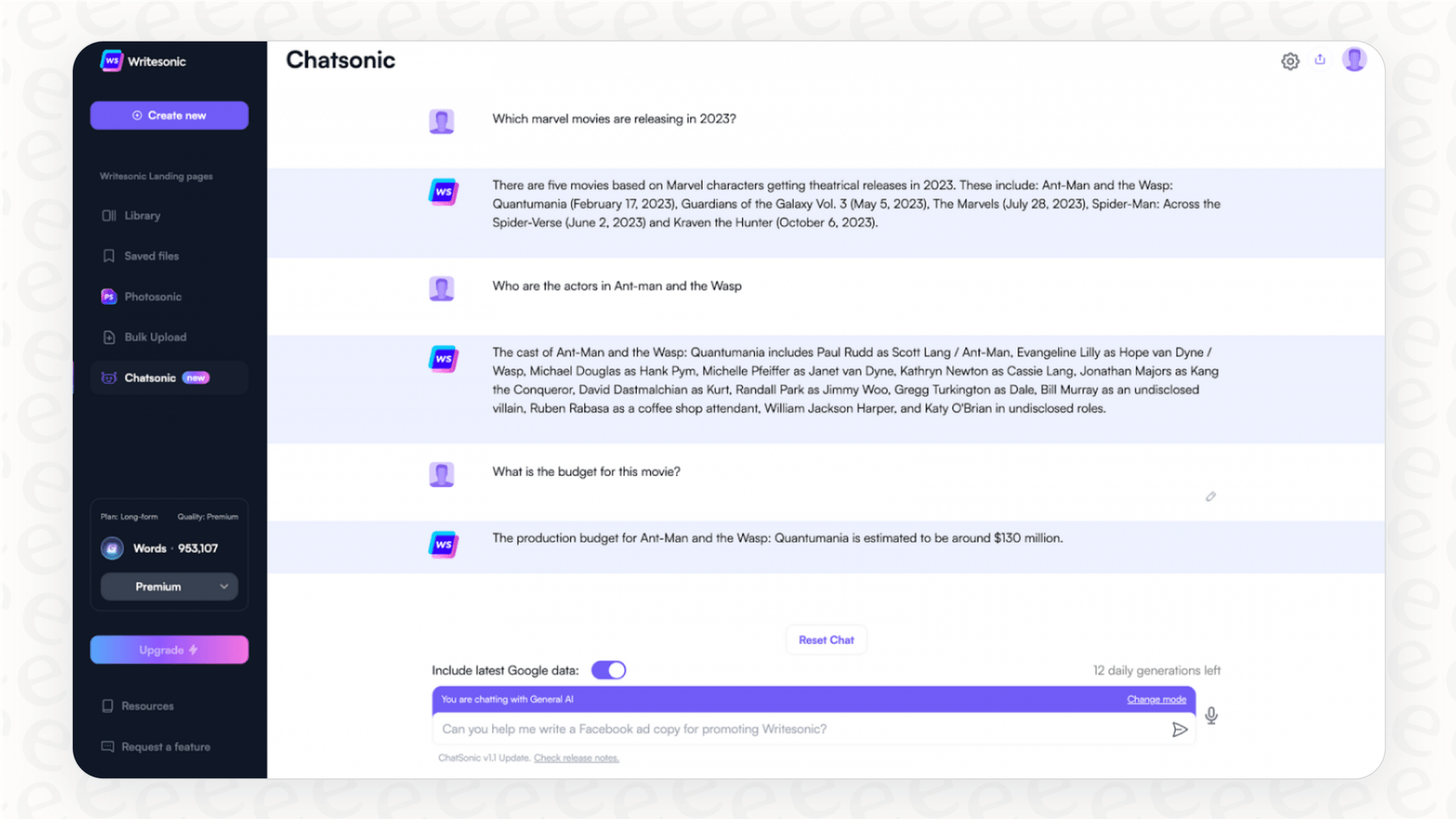This screenshot has width=1456, height=819.
Task: Click the Change mode link
Action: click(1156, 699)
